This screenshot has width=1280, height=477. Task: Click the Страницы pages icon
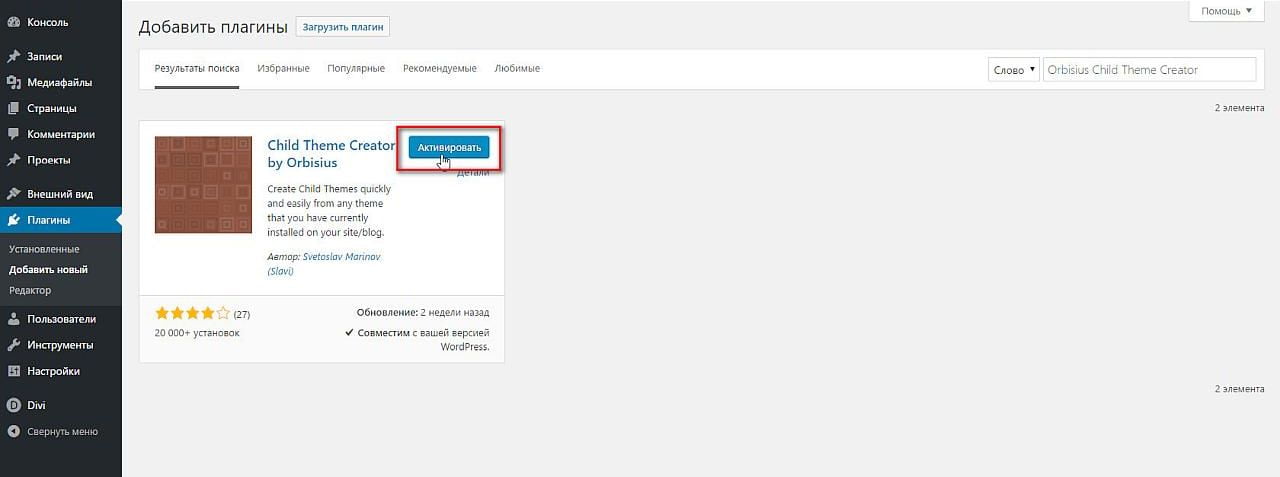click(x=14, y=109)
